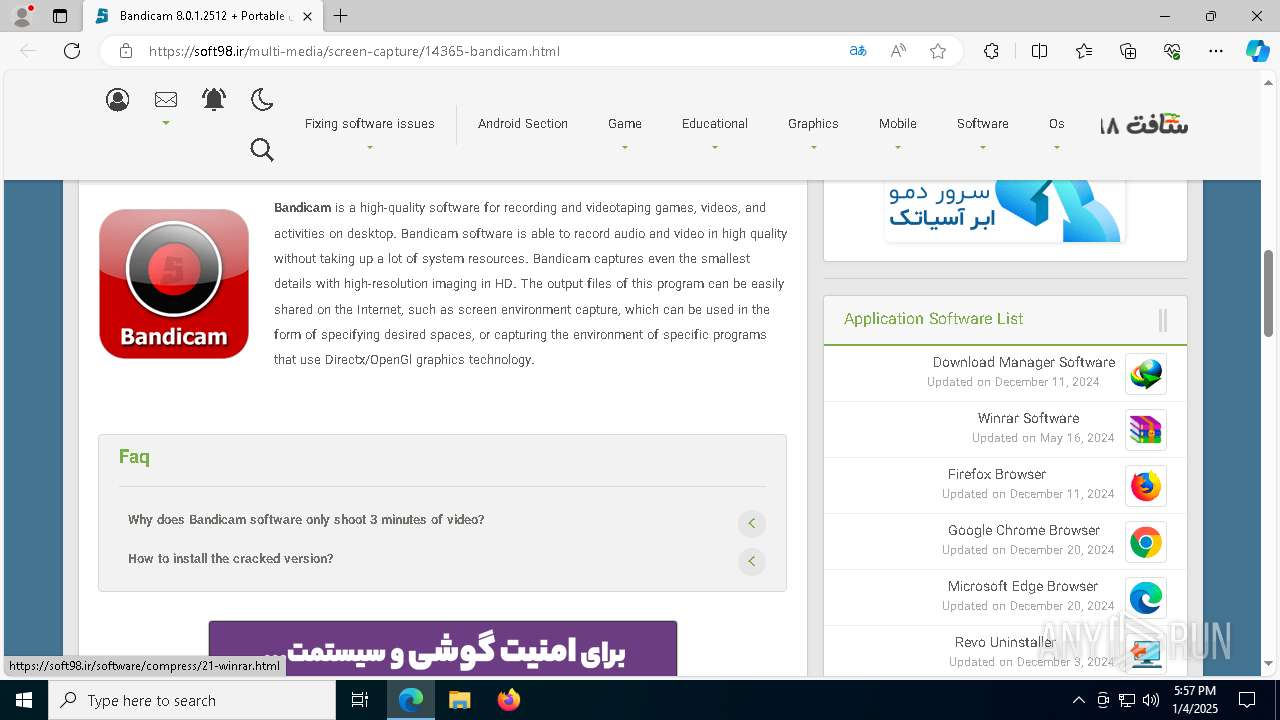Viewport: 1280px width, 720px height.
Task: Click the Firefox Browser list icon
Action: 1146,486
